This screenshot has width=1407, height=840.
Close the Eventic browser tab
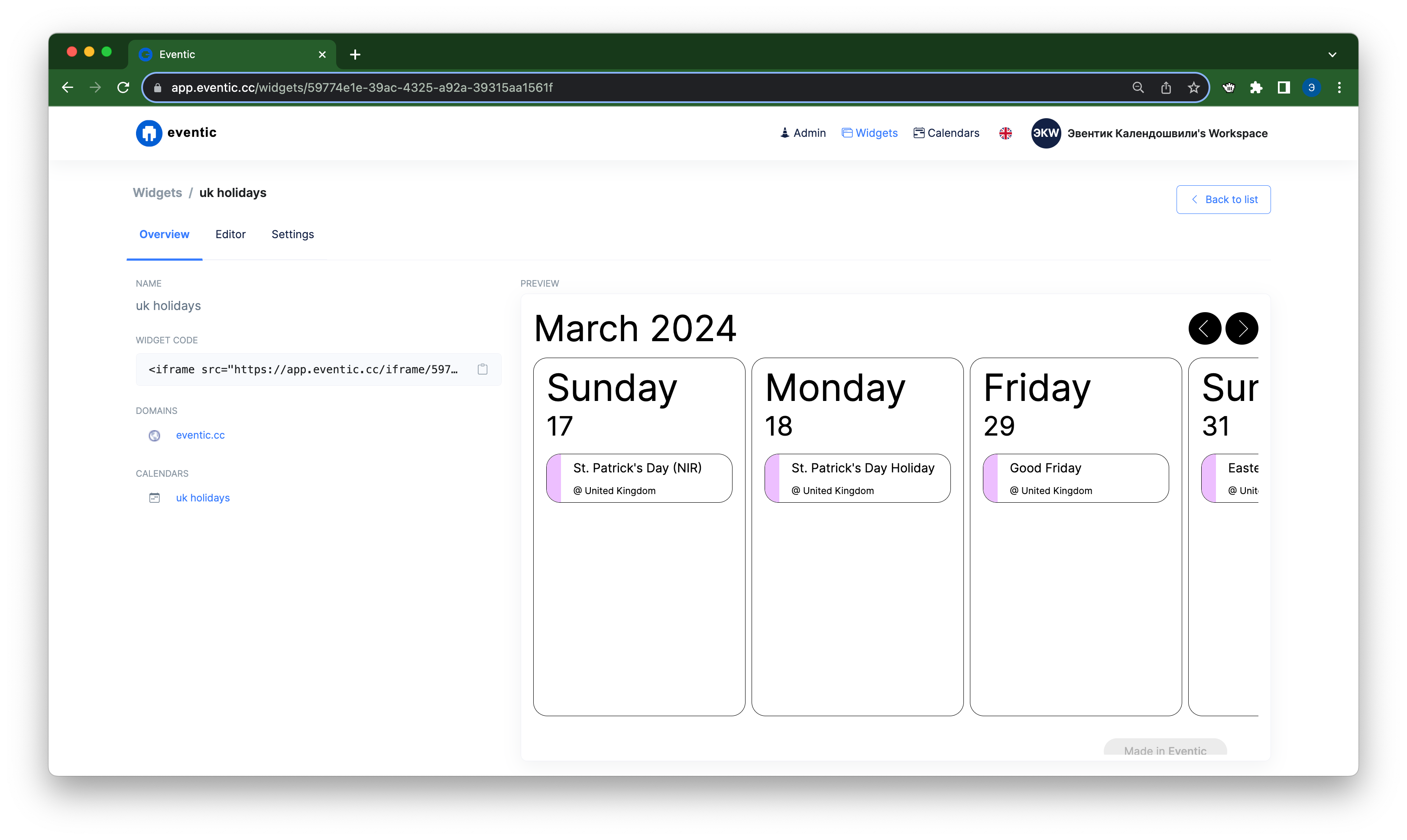point(322,54)
